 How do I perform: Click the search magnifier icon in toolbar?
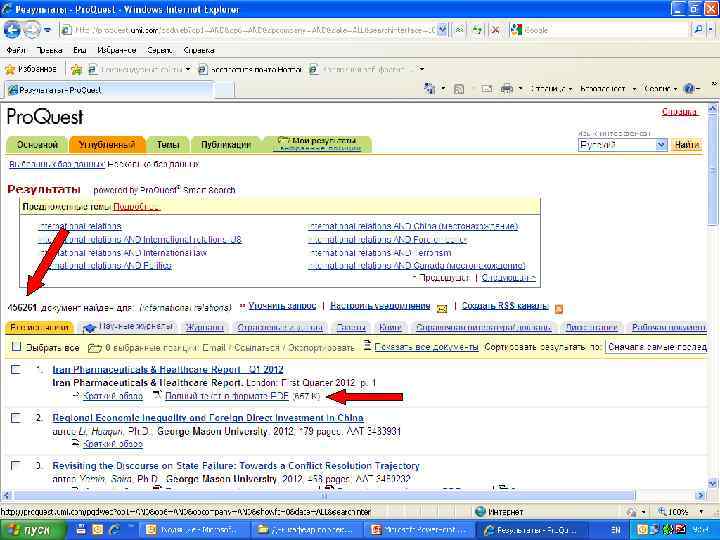point(698,30)
